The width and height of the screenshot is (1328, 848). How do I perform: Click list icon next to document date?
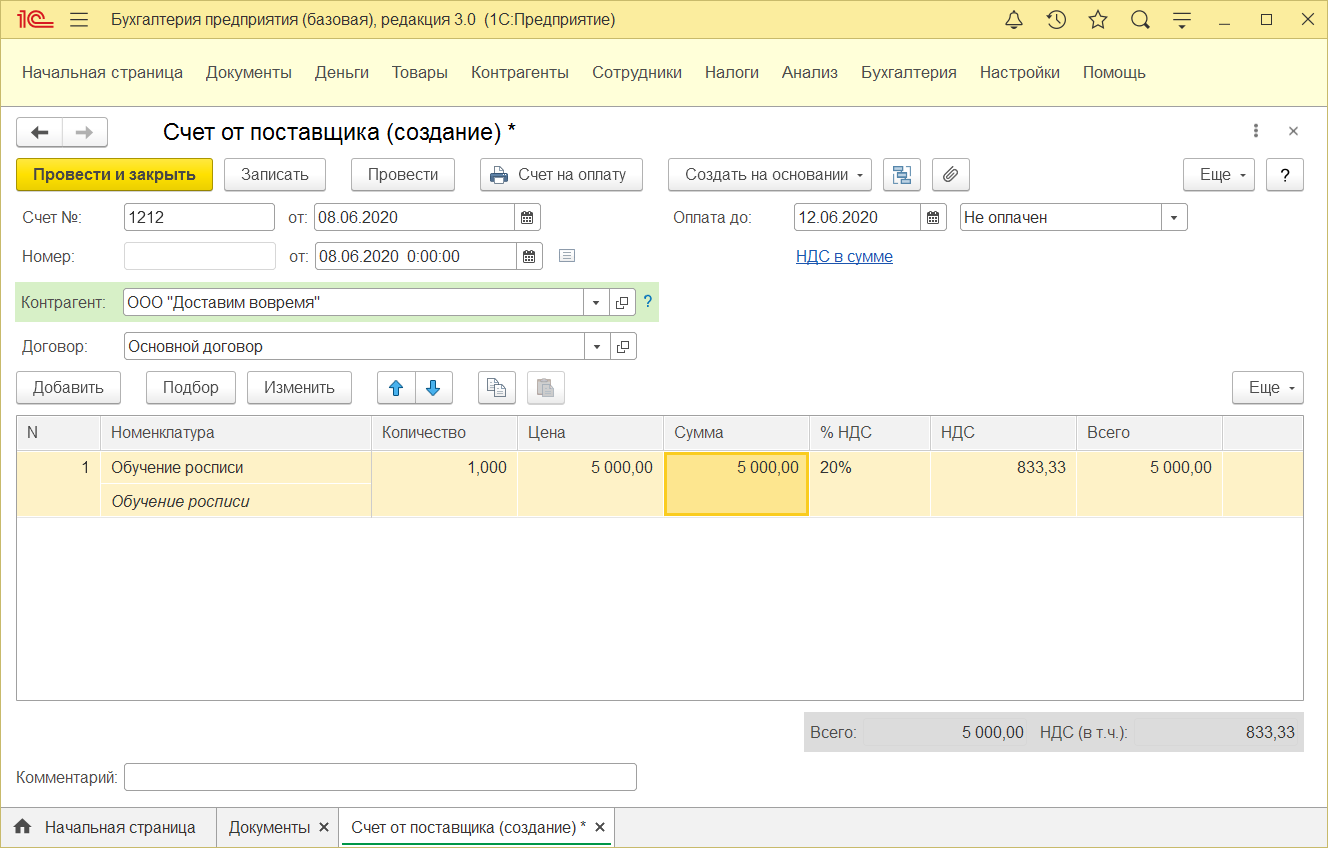pos(567,256)
